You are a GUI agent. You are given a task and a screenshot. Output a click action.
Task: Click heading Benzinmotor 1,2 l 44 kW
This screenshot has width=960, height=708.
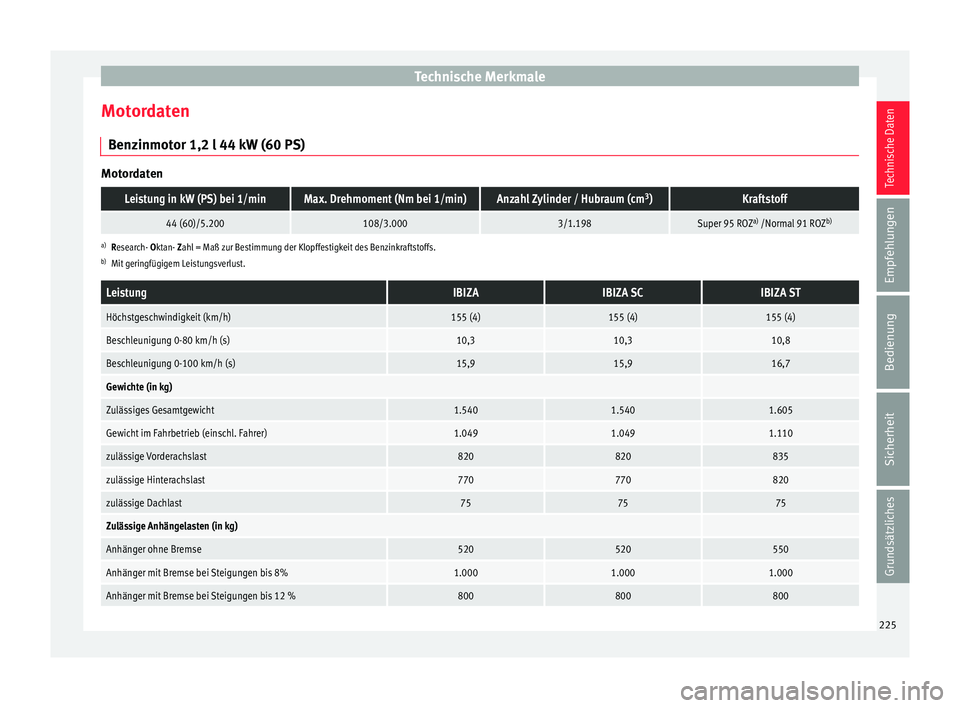[x=206, y=145]
